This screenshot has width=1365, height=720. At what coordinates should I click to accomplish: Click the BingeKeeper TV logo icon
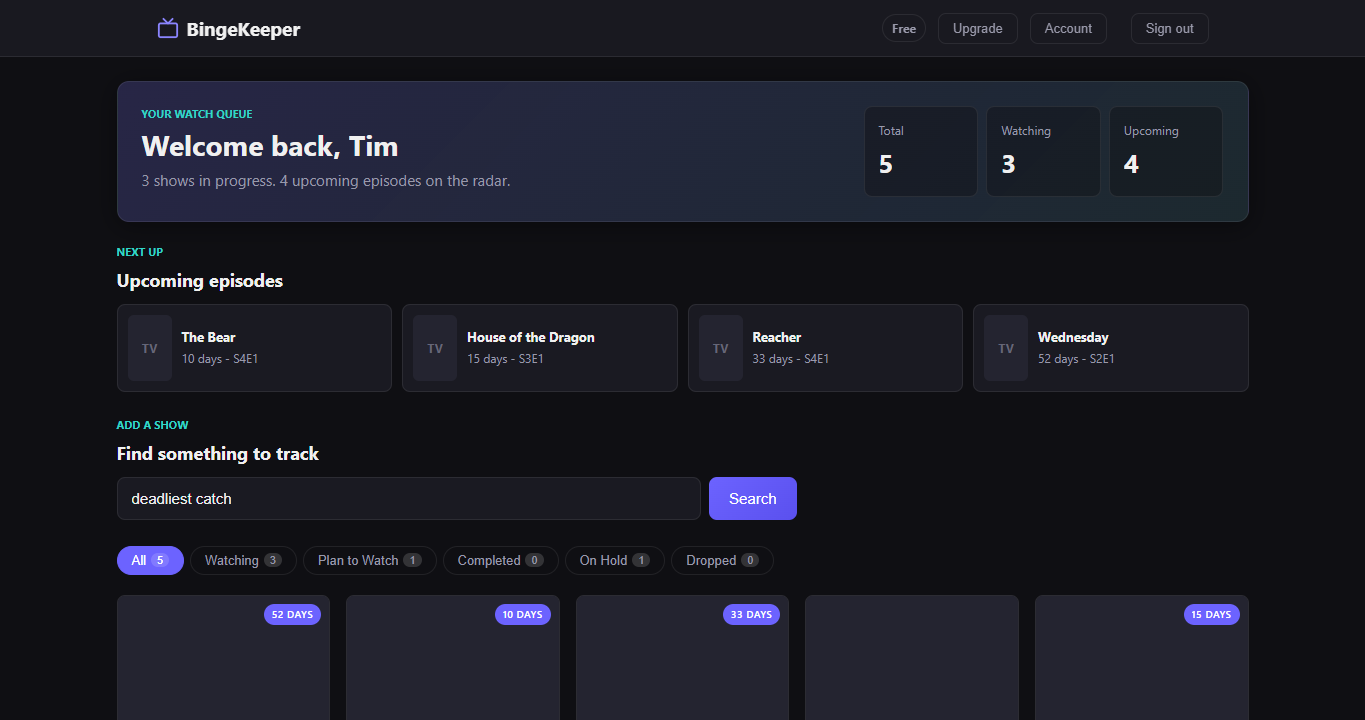[x=168, y=29]
